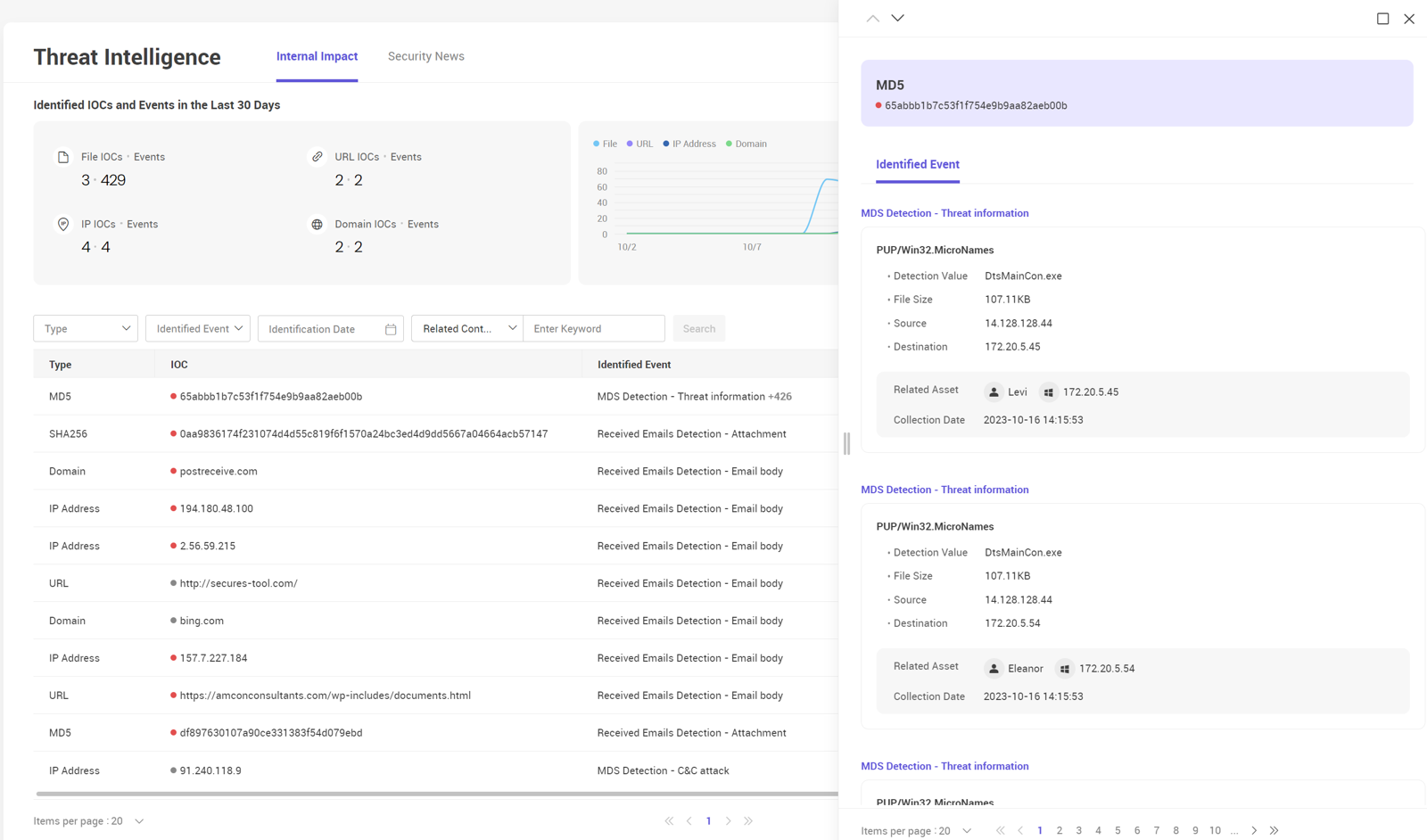The width and height of the screenshot is (1427, 840).
Task: Toggle the IP Address legend series
Action: [x=689, y=144]
